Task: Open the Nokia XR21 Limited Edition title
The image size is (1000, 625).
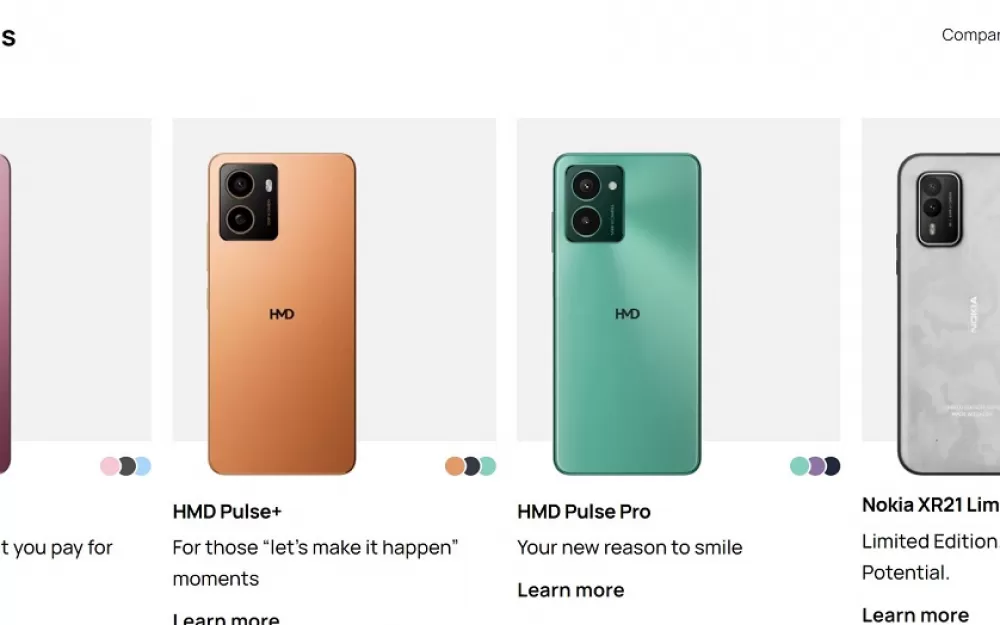Action: pos(930,505)
